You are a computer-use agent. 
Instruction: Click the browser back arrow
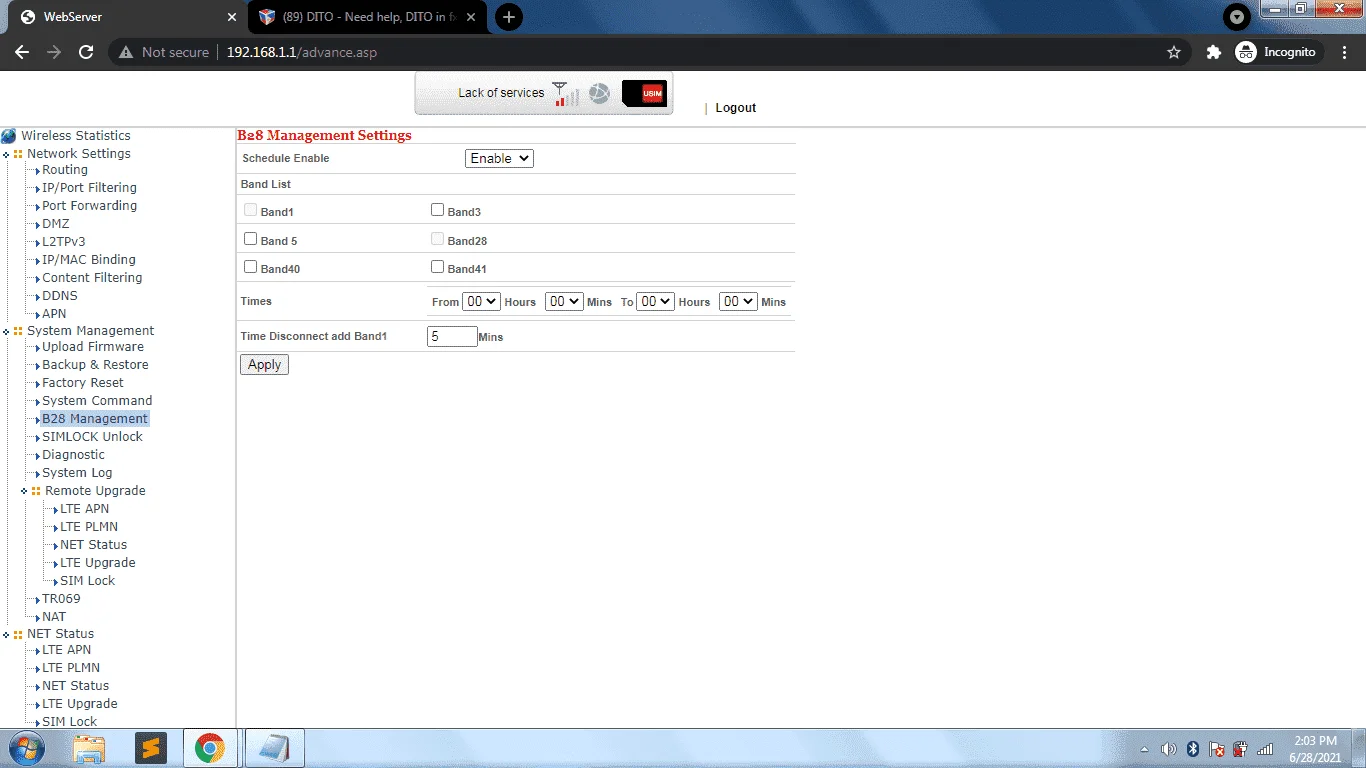22,52
